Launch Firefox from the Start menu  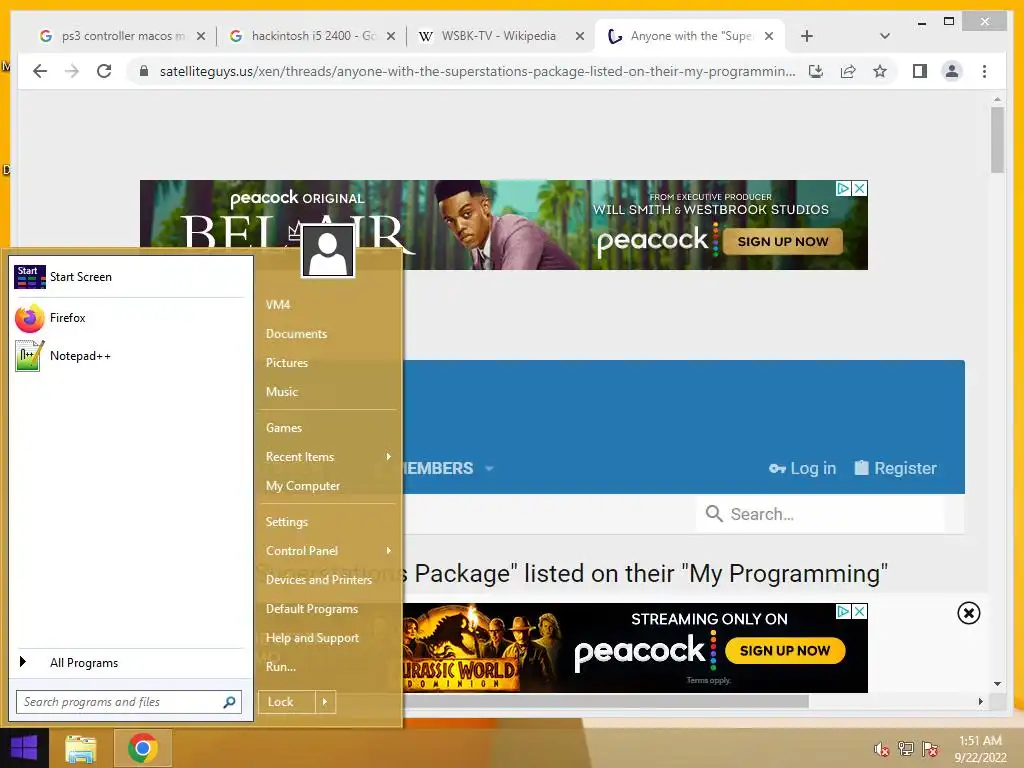[129, 318]
